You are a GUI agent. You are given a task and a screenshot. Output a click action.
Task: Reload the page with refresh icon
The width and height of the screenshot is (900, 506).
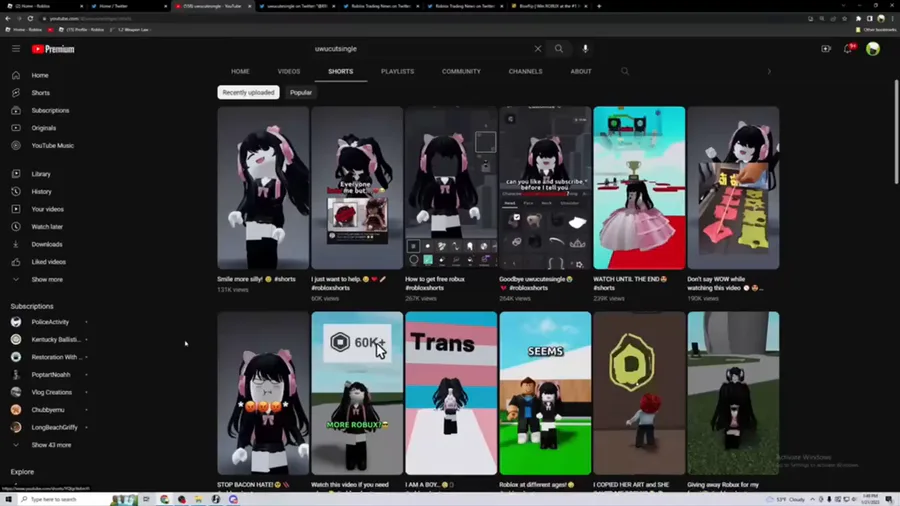(30, 18)
